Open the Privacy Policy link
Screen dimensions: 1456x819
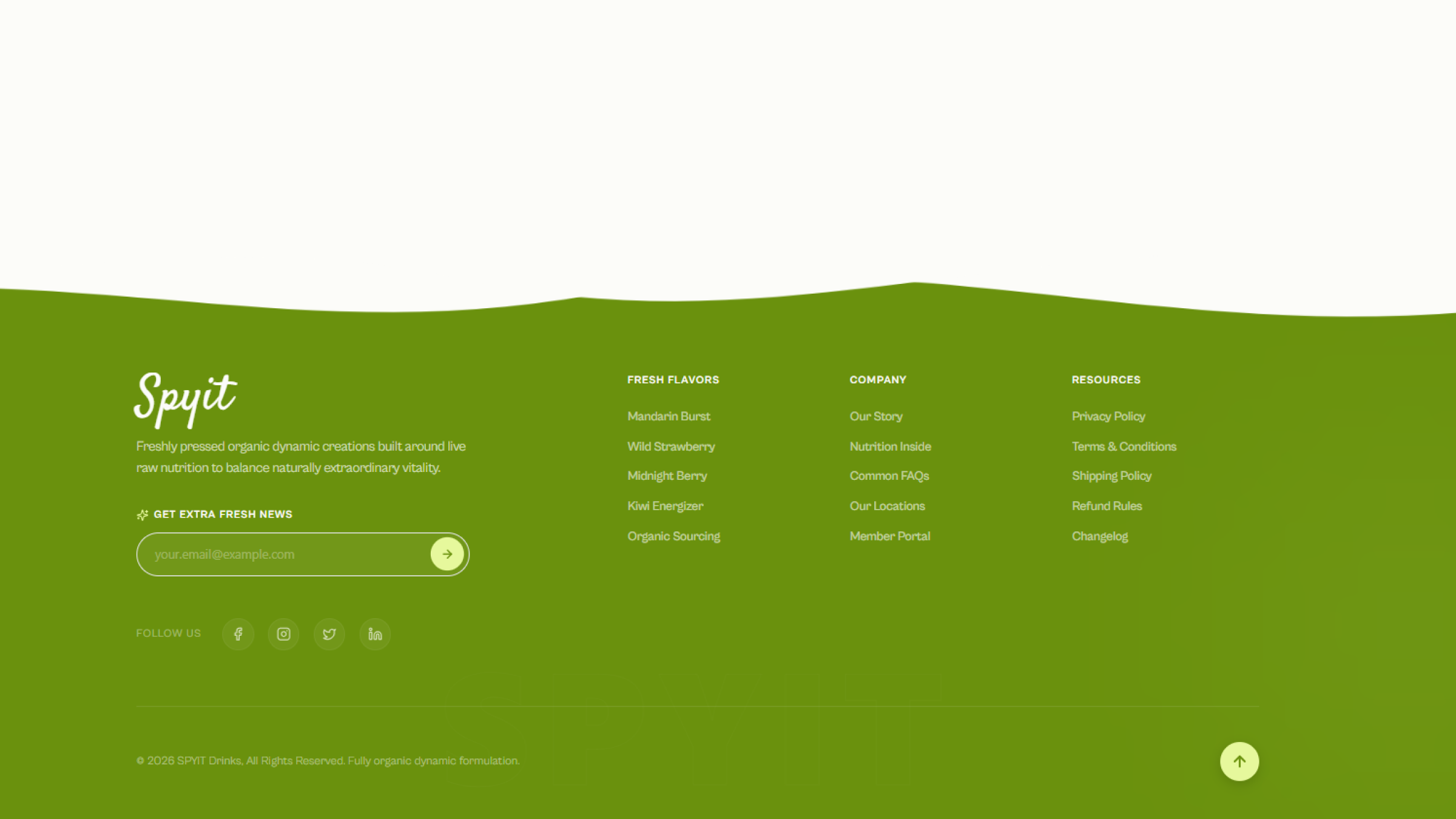[1108, 416]
